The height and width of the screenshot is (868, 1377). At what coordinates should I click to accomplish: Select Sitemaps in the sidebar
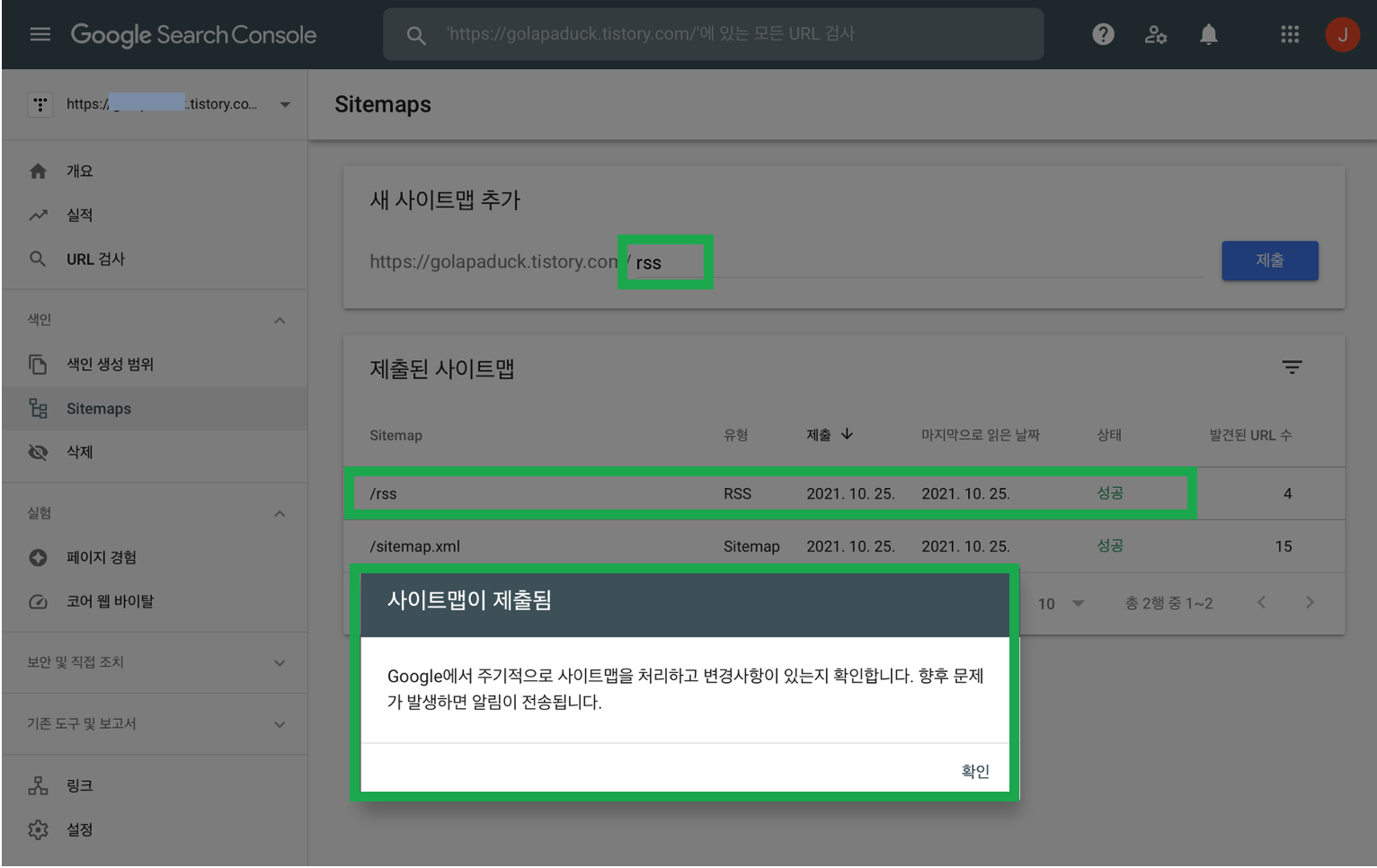coord(155,408)
